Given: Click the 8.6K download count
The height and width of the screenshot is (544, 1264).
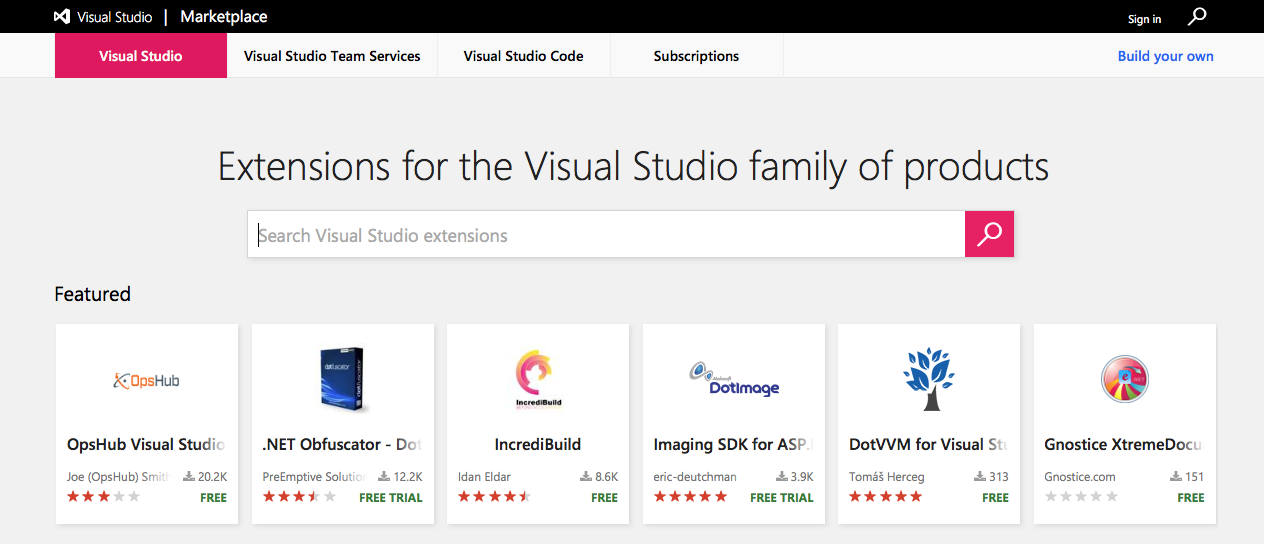Looking at the screenshot, I should 607,477.
